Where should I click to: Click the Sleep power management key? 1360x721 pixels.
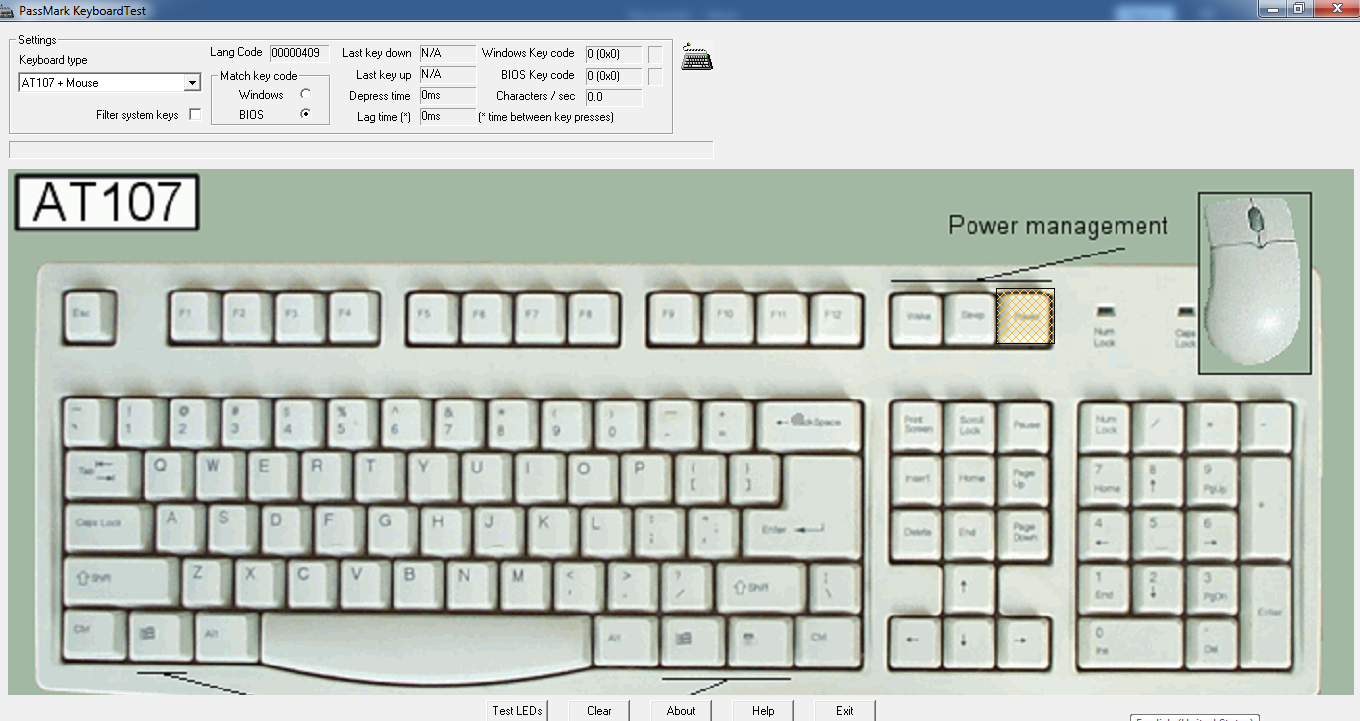[970, 316]
